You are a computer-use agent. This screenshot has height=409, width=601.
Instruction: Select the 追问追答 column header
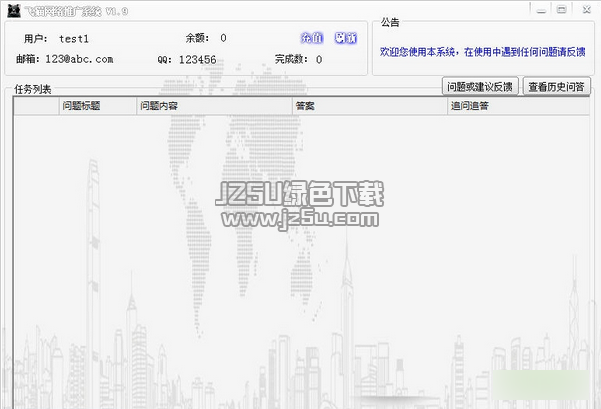518,106
